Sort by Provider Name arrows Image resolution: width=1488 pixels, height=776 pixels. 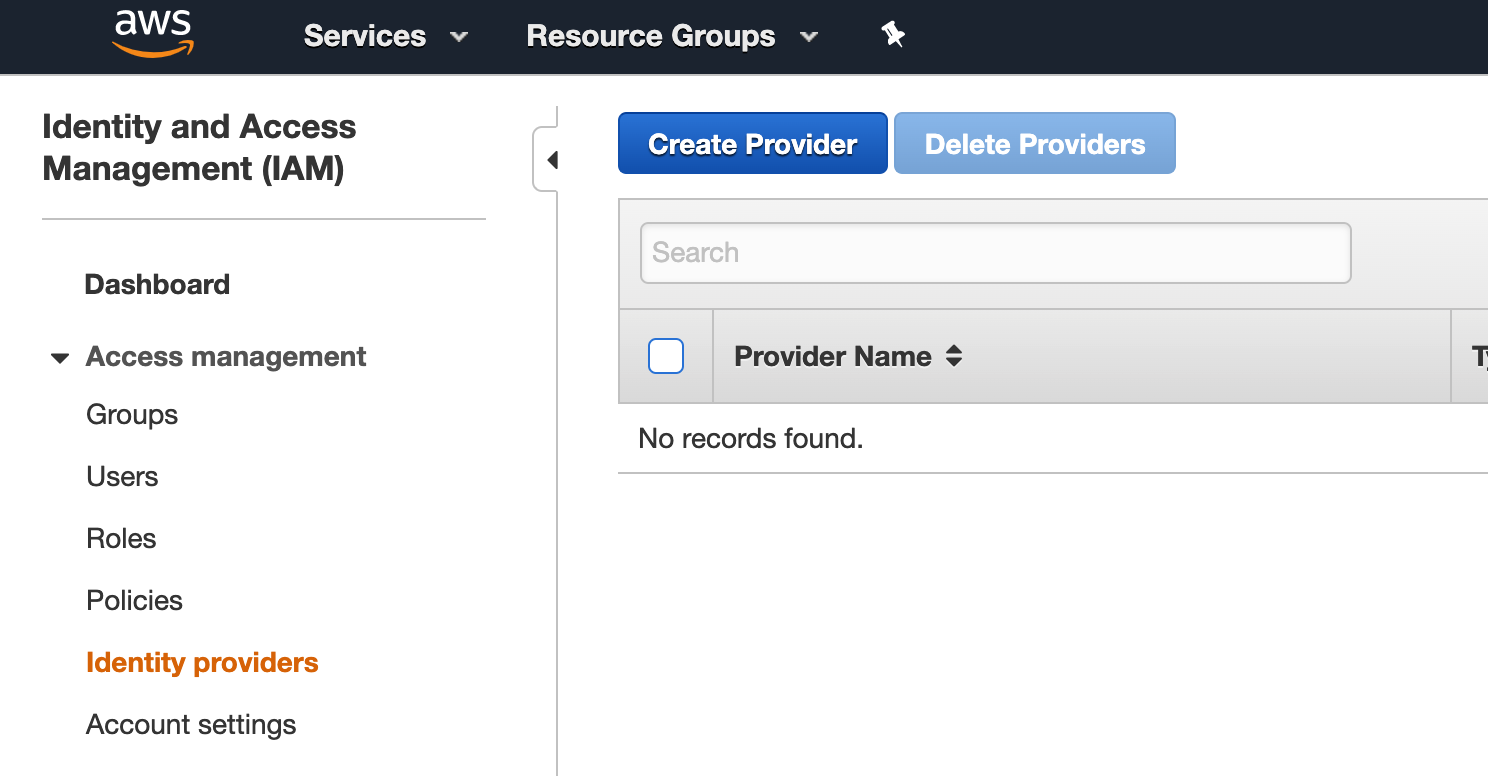coord(954,356)
